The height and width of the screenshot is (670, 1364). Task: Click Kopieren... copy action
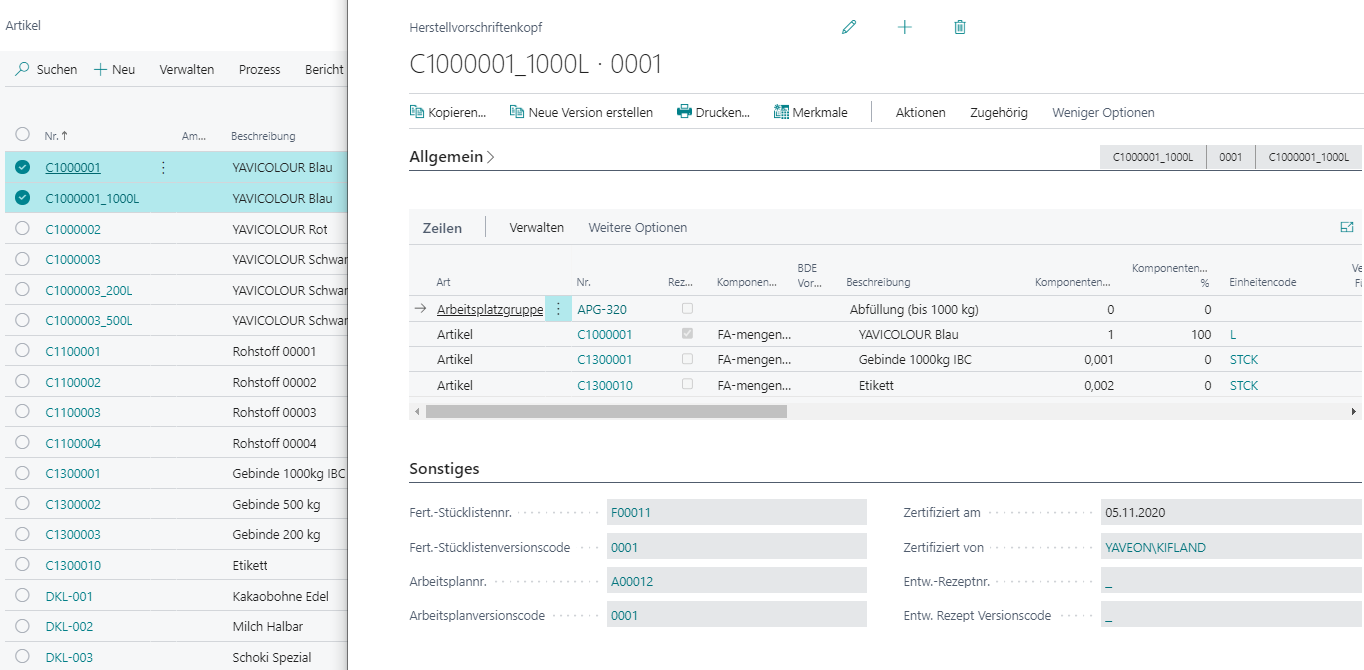pyautogui.click(x=448, y=112)
